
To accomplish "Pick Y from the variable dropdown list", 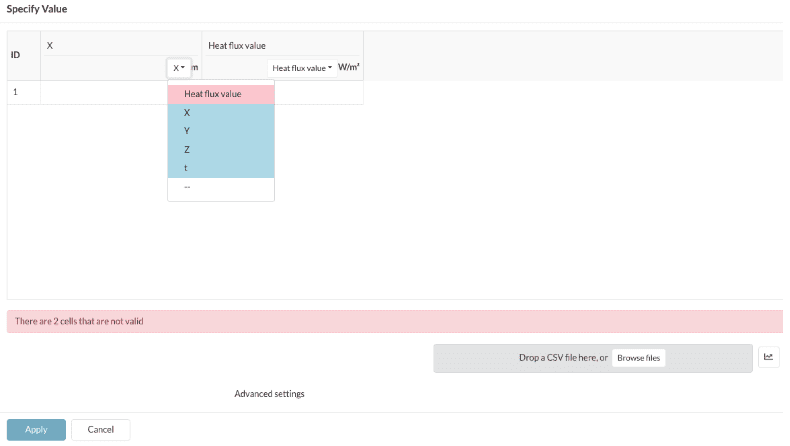I will pos(187,131).
